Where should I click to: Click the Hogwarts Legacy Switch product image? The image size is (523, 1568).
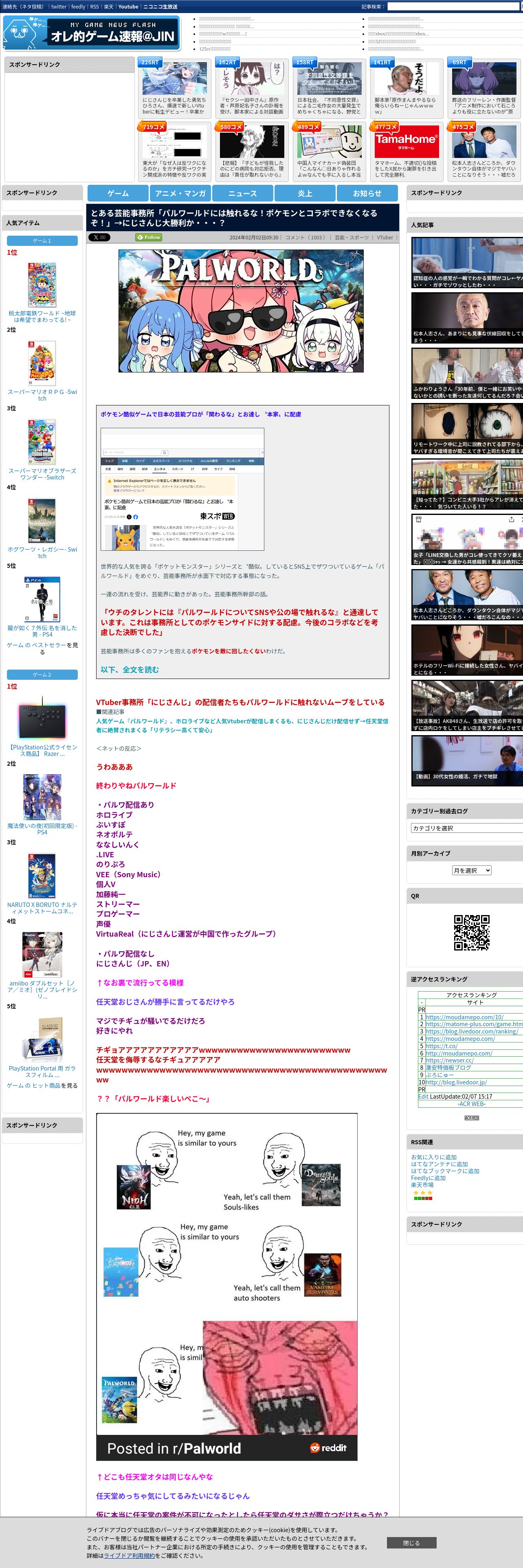tap(42, 521)
